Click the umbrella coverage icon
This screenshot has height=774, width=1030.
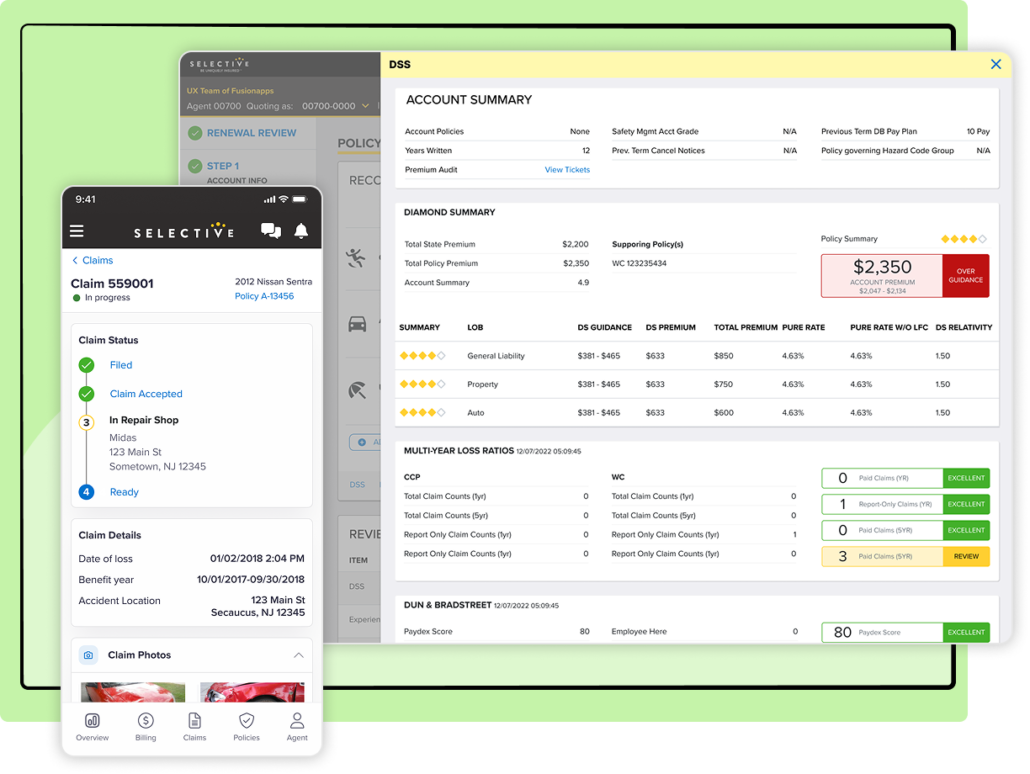point(357,390)
